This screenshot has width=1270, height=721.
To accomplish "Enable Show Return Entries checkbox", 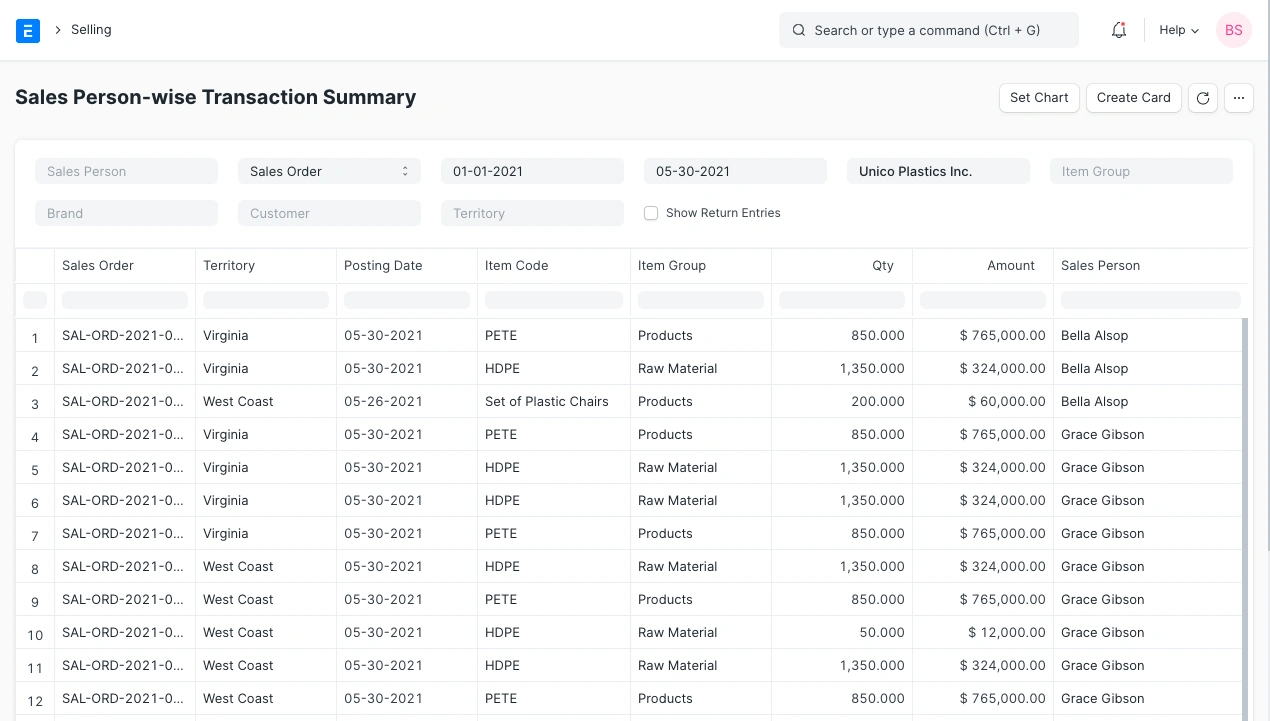I will click(x=651, y=213).
